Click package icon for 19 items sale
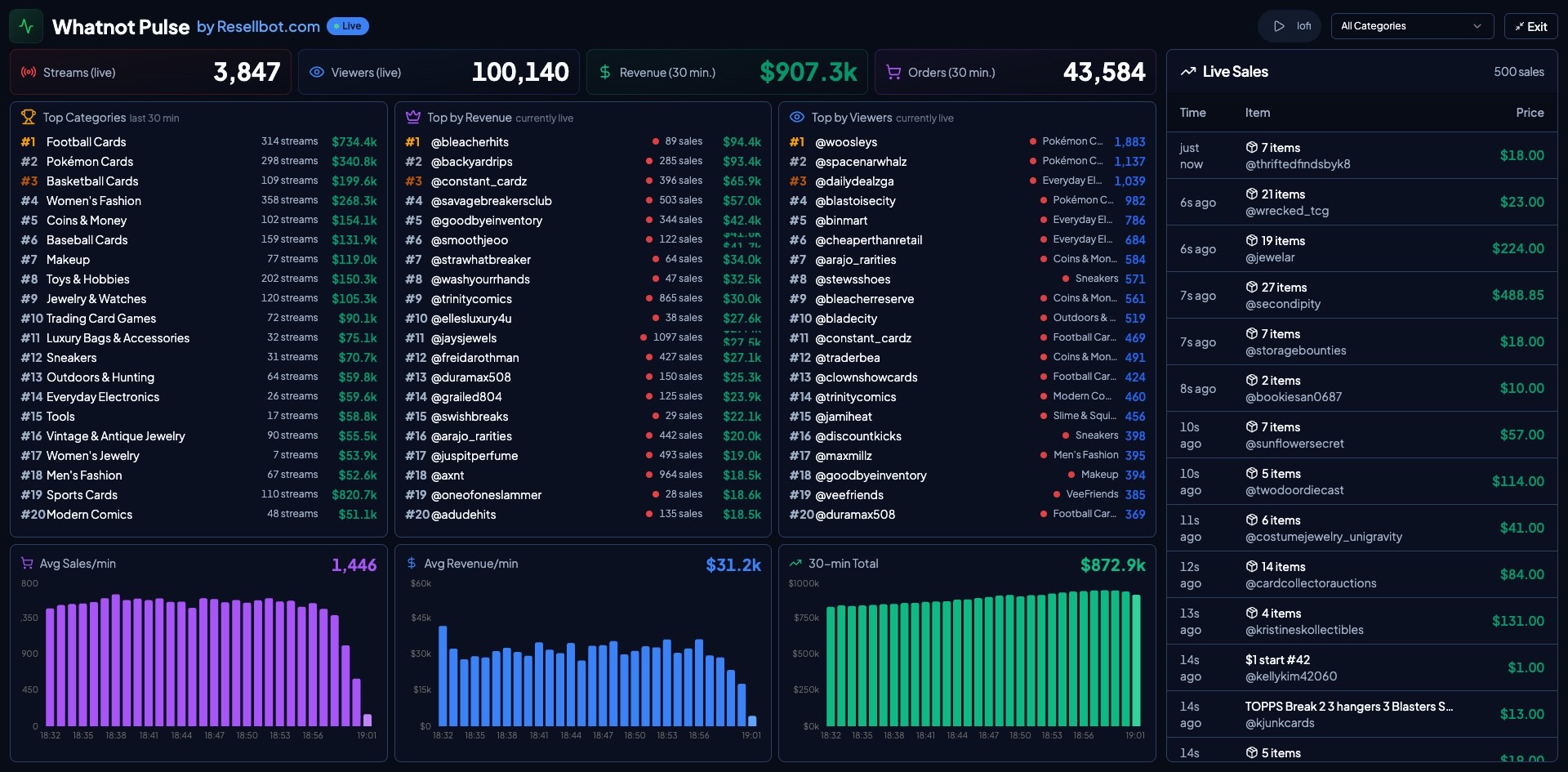The image size is (1568, 772). 1251,240
